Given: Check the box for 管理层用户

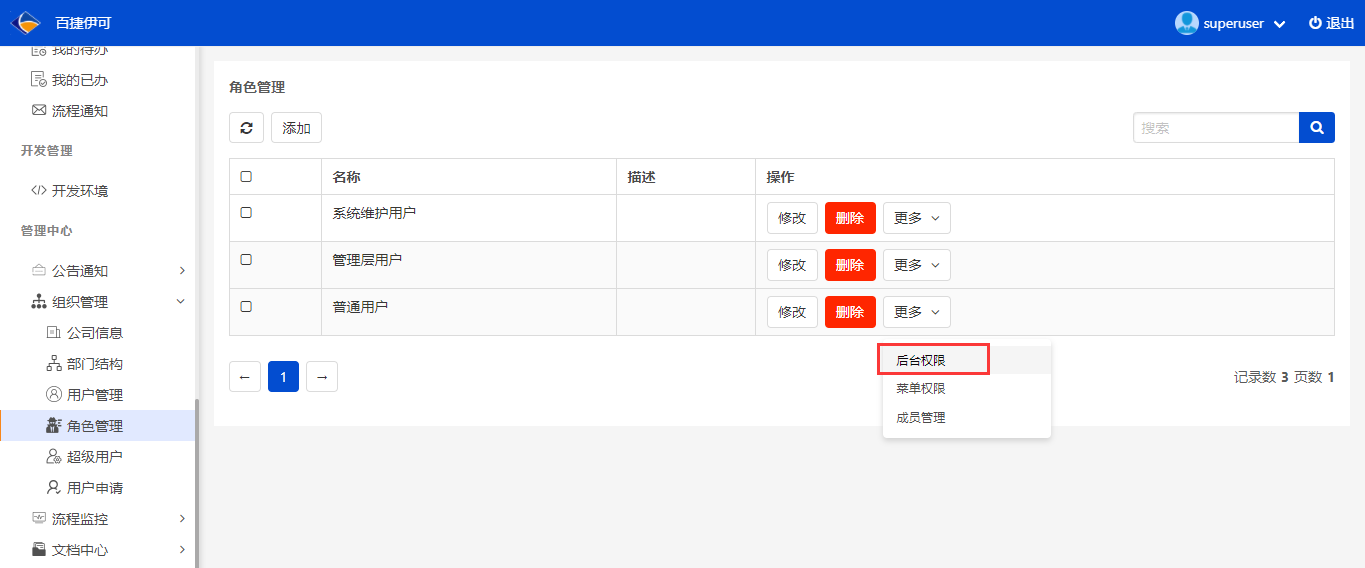Looking at the screenshot, I should [246, 259].
